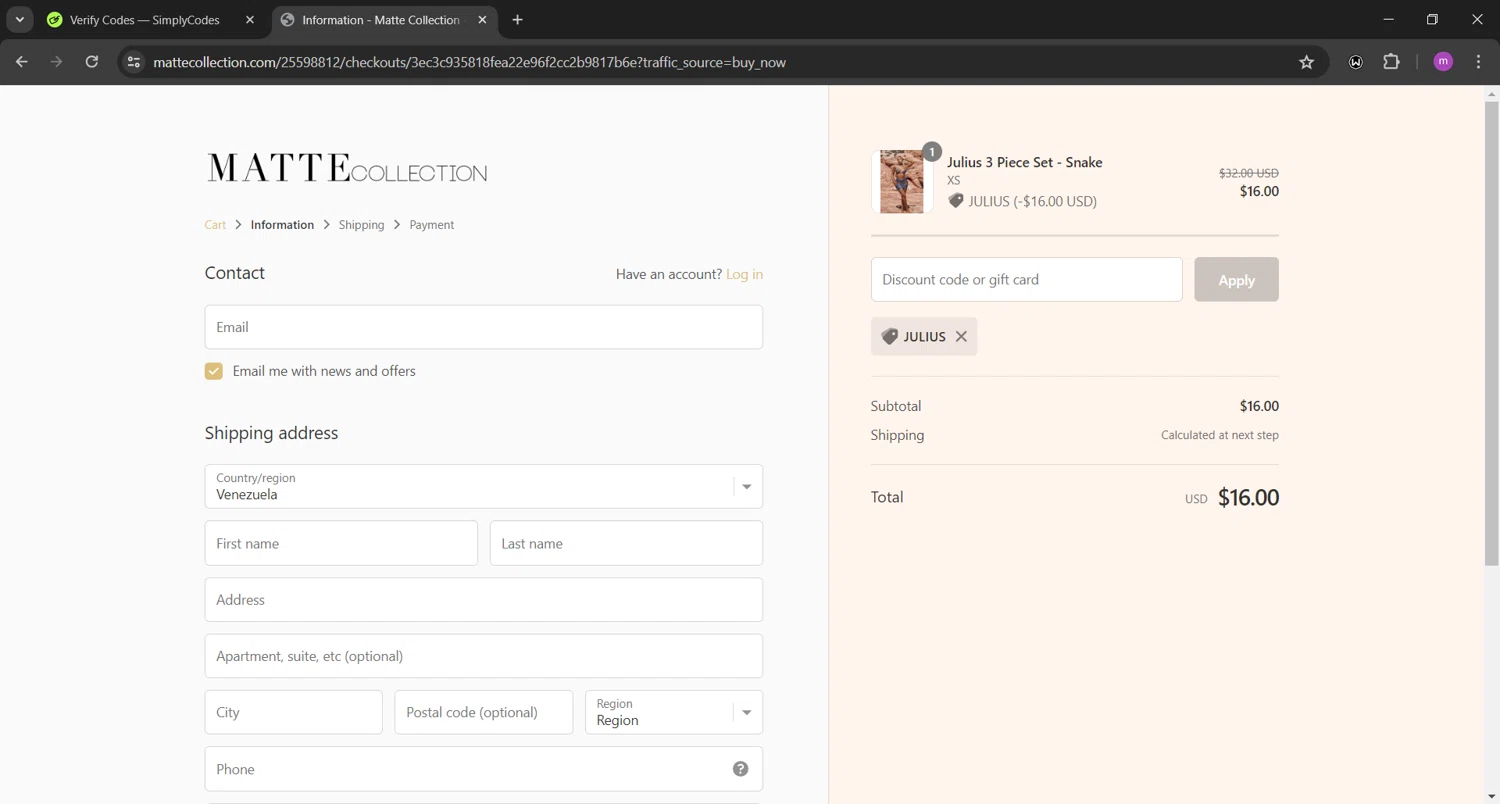Screen dimensions: 1500x804
Task: Click the $16.00 total amount
Action: click(1248, 498)
